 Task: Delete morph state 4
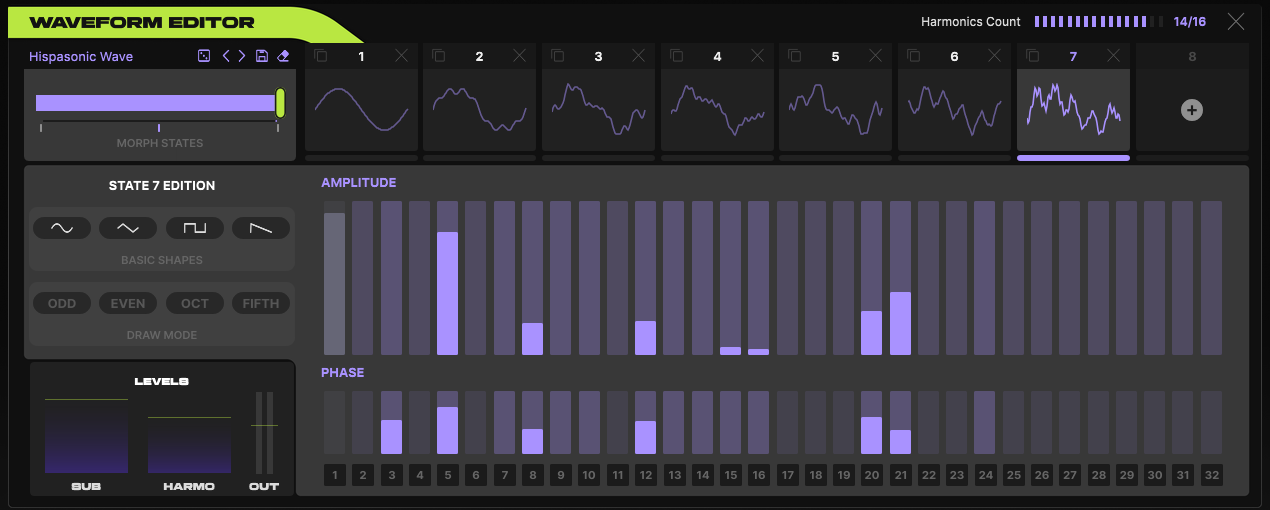click(757, 56)
